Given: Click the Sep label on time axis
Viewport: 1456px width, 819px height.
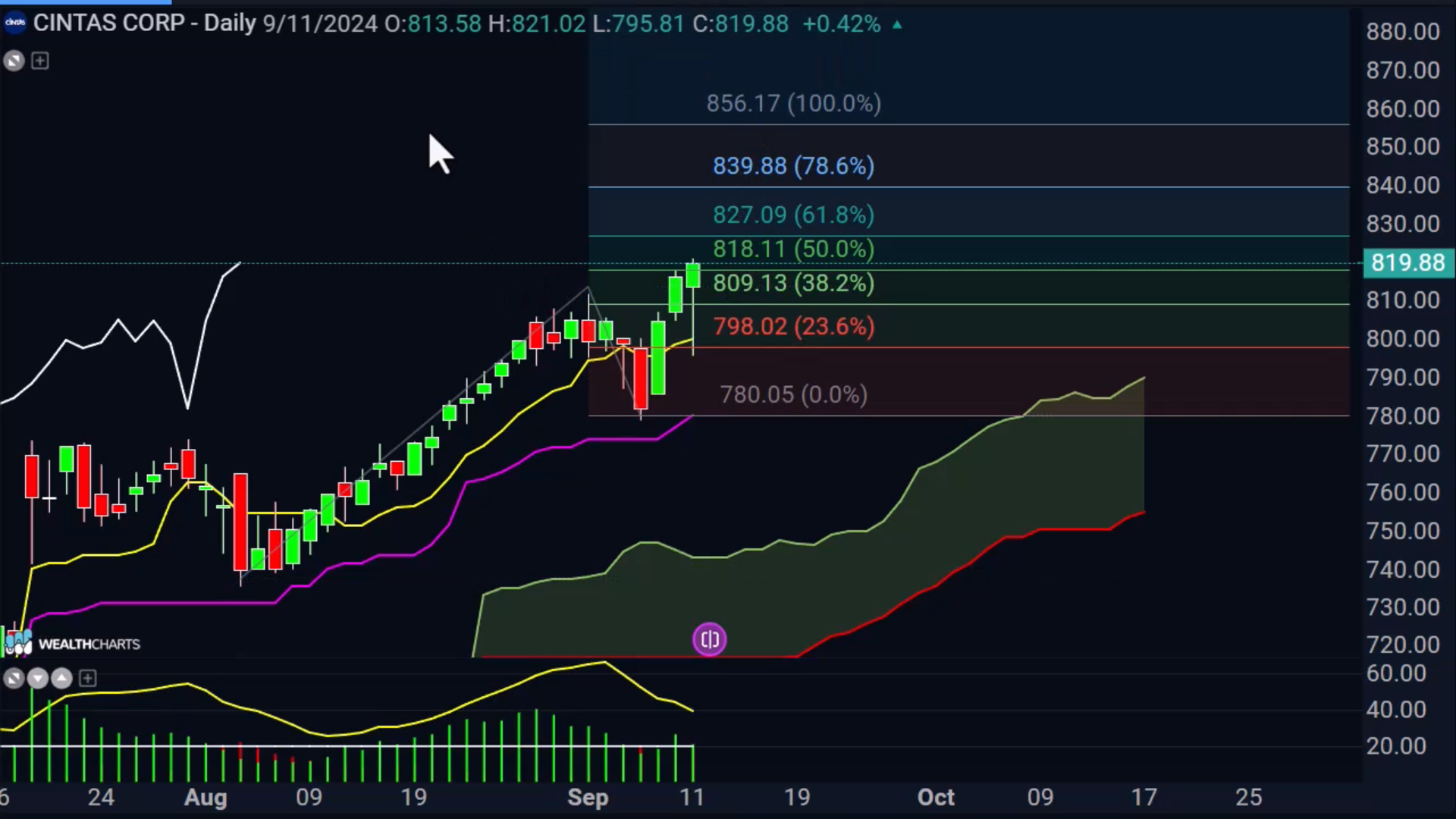Looking at the screenshot, I should click(588, 798).
